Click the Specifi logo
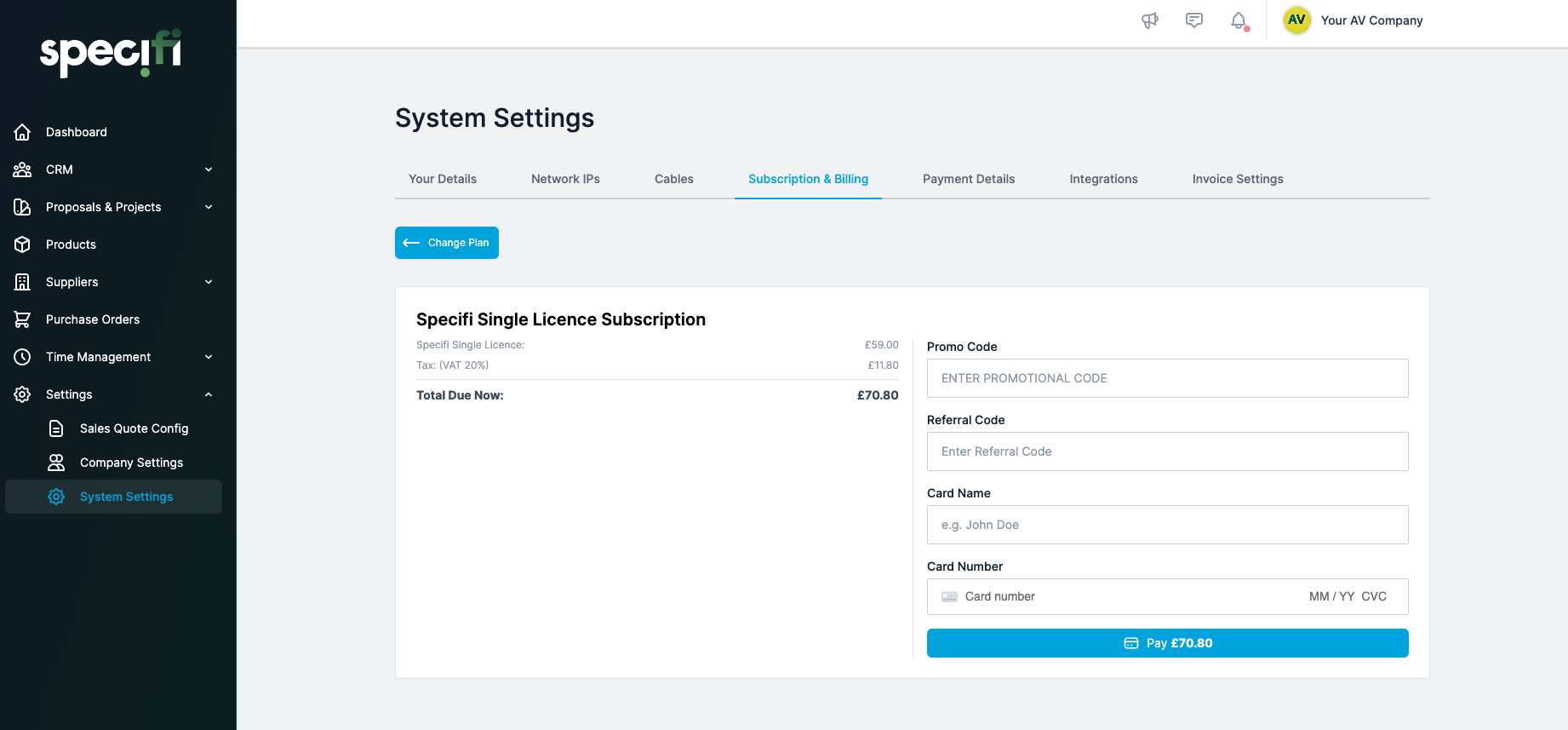Viewport: 1568px width, 730px height. tap(111, 53)
